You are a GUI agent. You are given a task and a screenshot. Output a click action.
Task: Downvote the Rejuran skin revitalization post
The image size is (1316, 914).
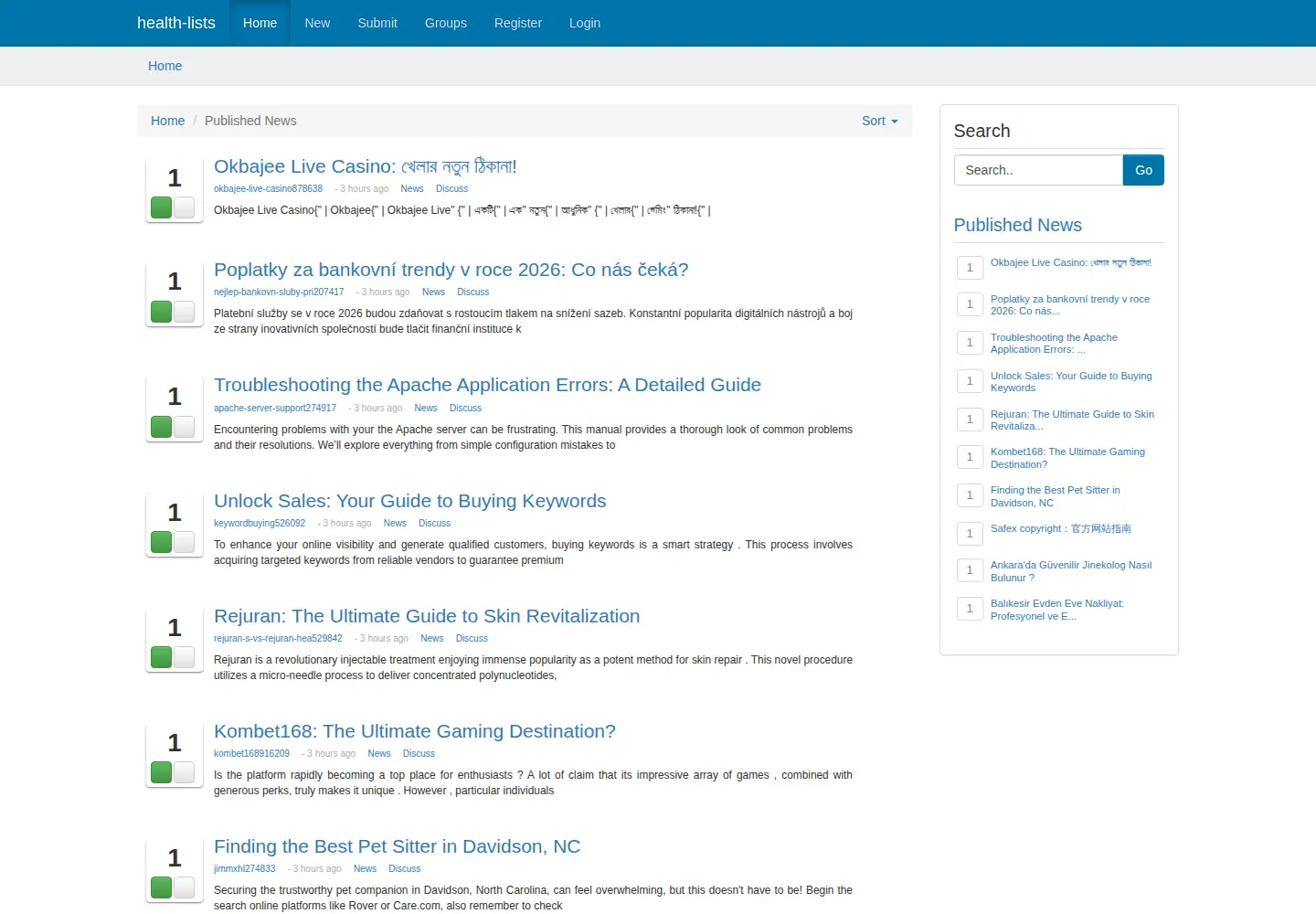point(185,657)
